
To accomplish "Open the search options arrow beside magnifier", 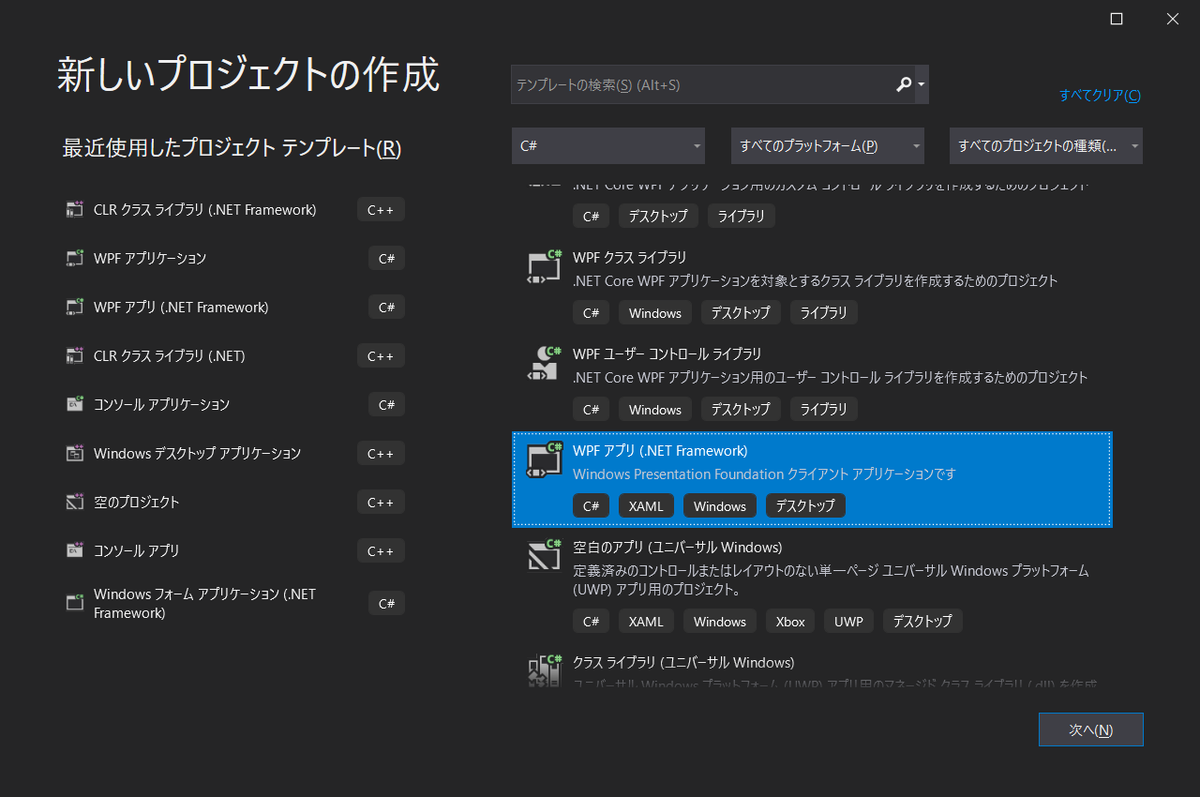I will 921,85.
